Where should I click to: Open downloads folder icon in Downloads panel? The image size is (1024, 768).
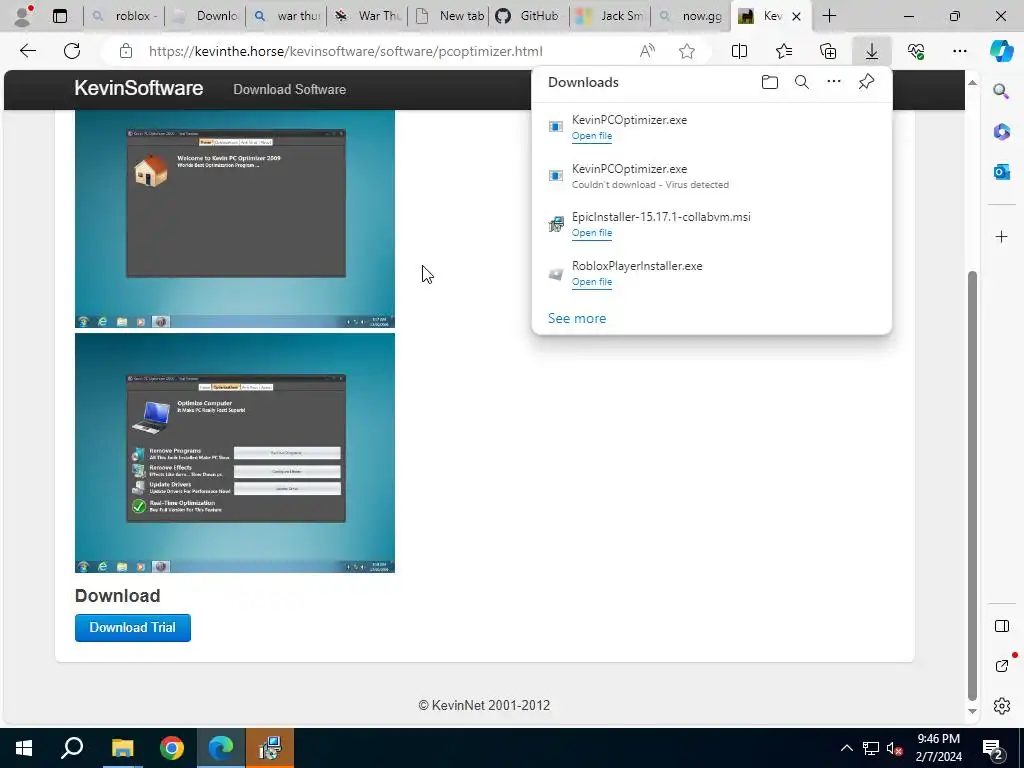tap(770, 82)
